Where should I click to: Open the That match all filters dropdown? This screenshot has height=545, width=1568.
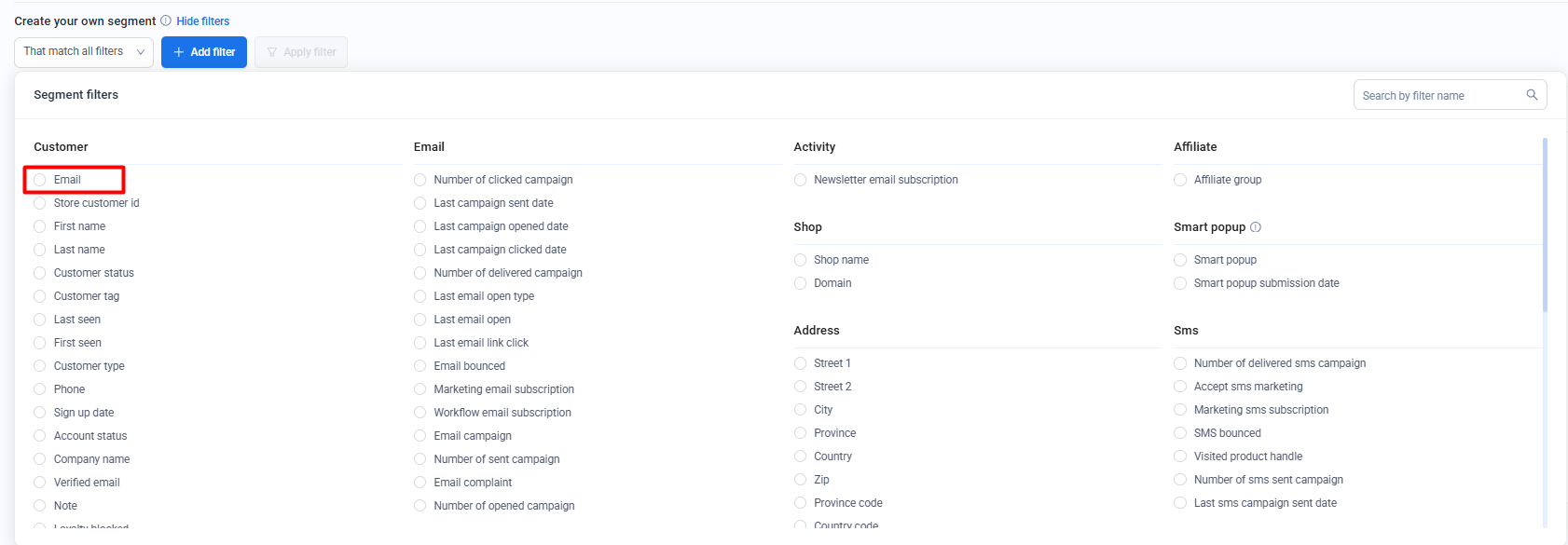(x=84, y=52)
